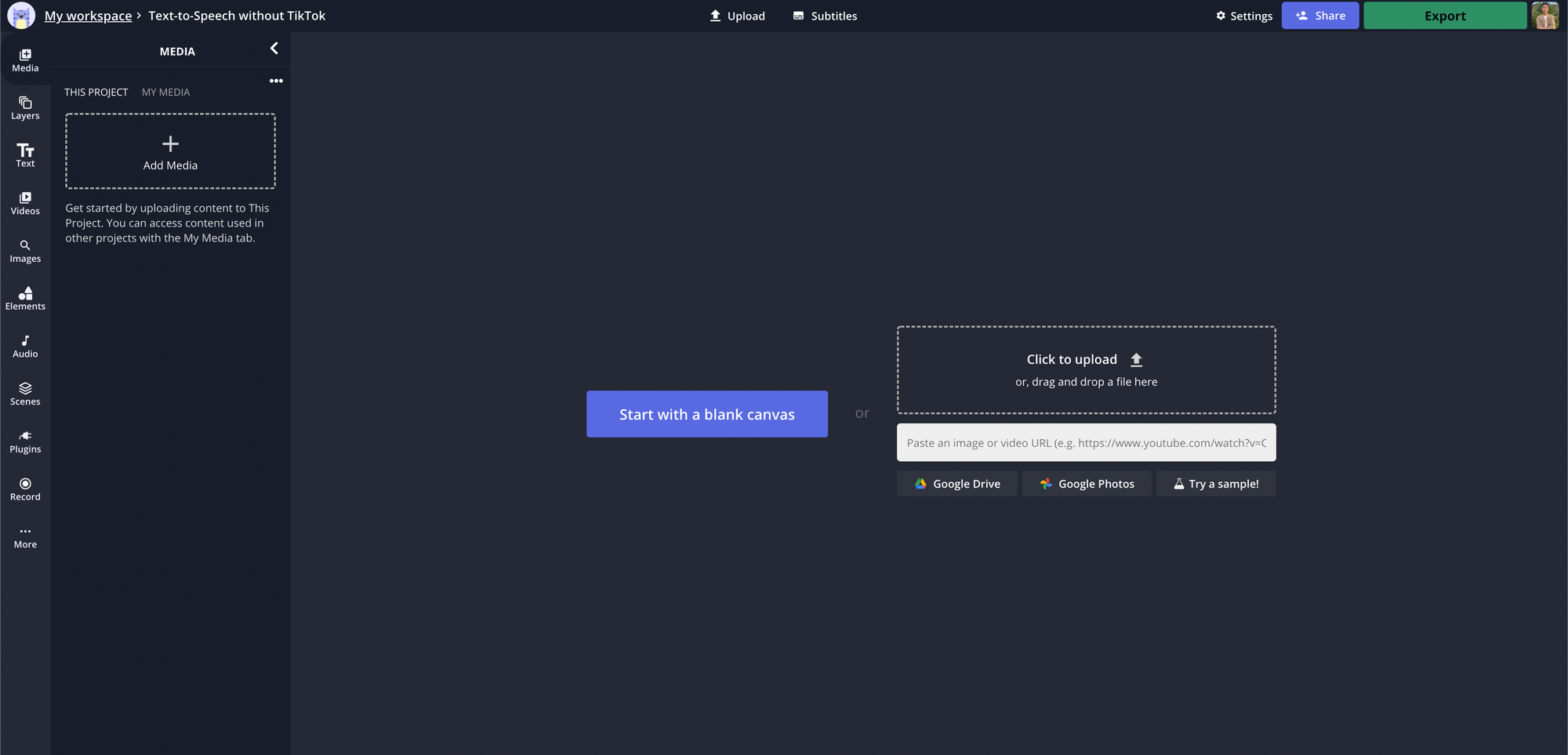The height and width of the screenshot is (755, 1568).
Task: Open the Elements shapes panel
Action: point(25,299)
